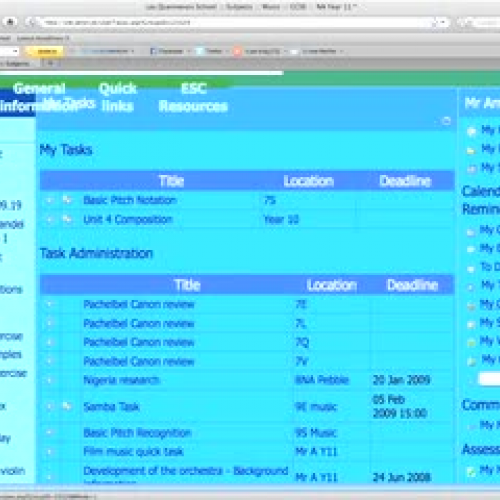
Task: Click the Title header in My Tasks table
Action: coord(172,181)
